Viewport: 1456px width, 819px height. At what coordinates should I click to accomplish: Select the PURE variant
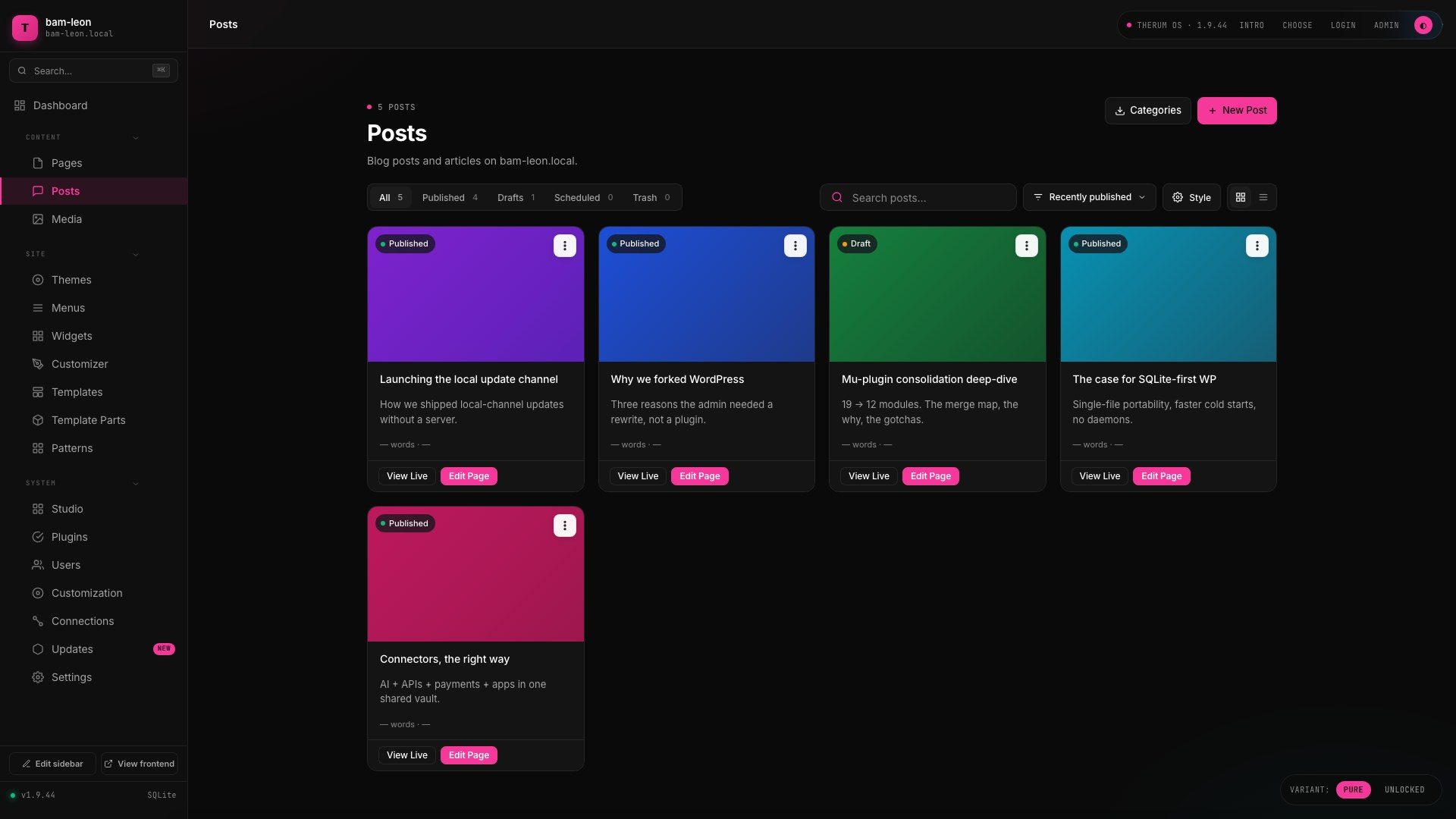click(1353, 789)
